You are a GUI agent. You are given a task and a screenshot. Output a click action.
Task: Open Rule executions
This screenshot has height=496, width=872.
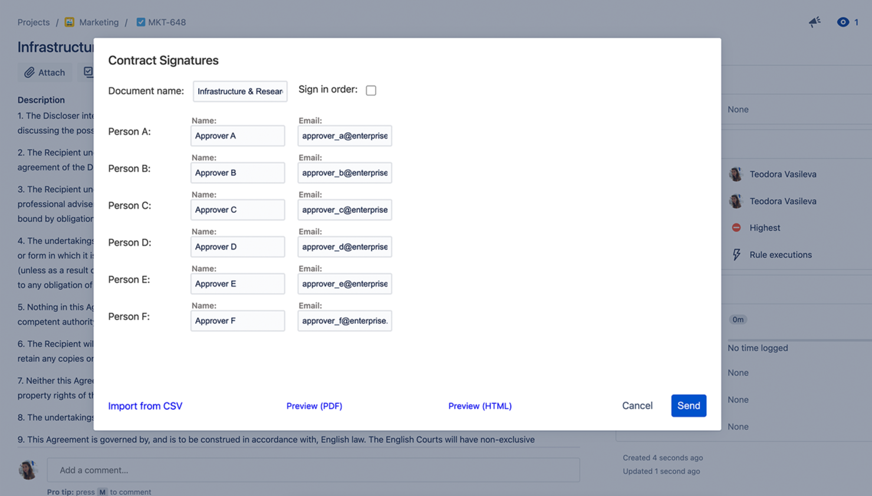pos(780,255)
